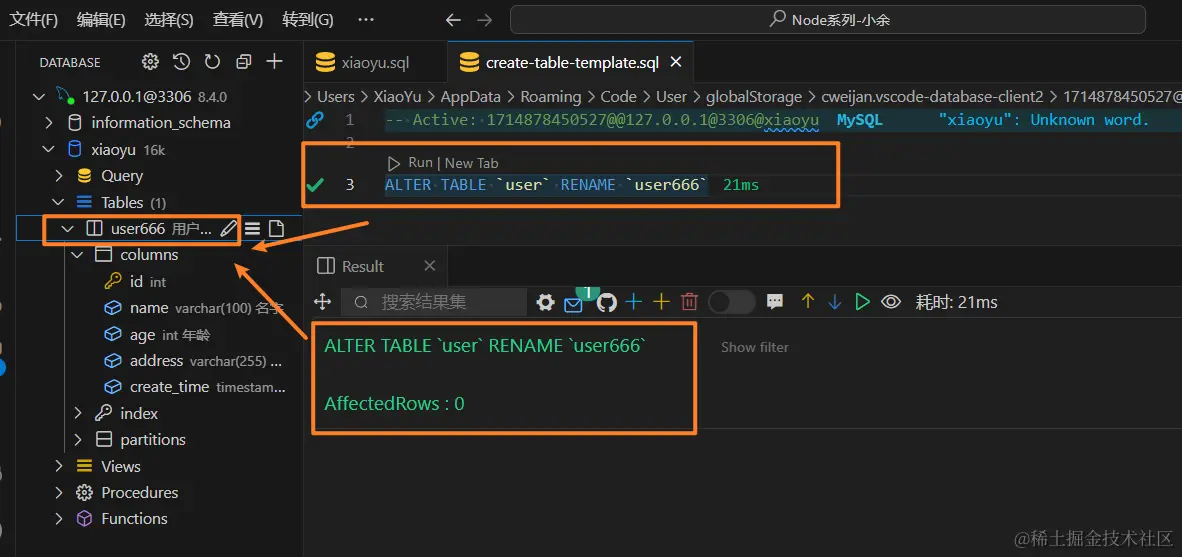Flip the dark switch in the result toolbar
The width and height of the screenshot is (1182, 557).
(x=732, y=302)
